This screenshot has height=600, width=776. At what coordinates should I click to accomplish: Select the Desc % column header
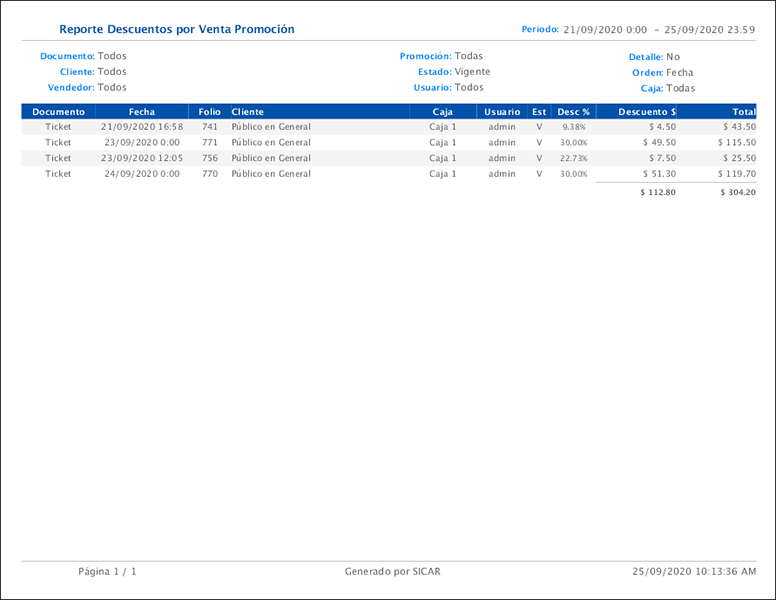tap(573, 112)
